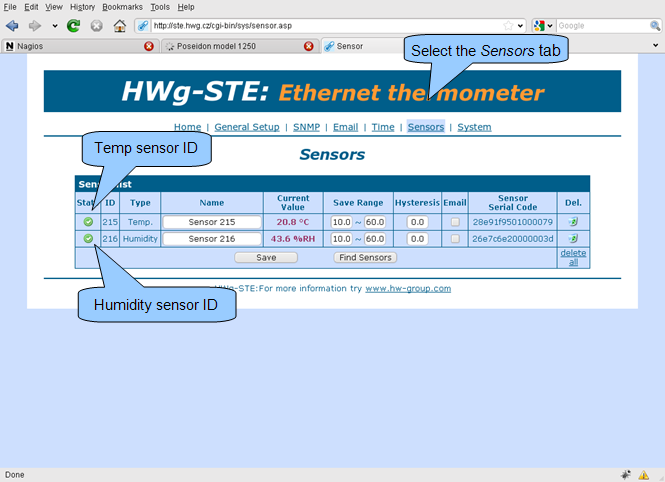The image size is (665, 482).
Task: Click the delete all link
Action: tap(573, 258)
